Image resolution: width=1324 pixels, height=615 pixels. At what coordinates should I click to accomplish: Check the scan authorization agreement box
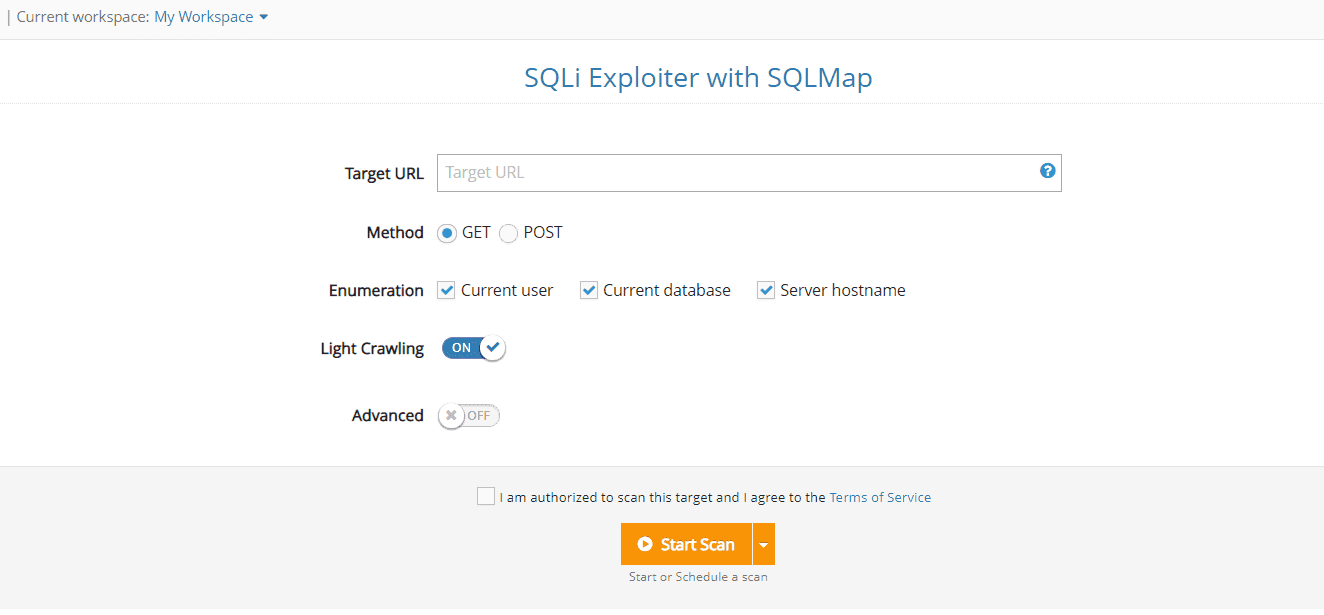pos(486,496)
